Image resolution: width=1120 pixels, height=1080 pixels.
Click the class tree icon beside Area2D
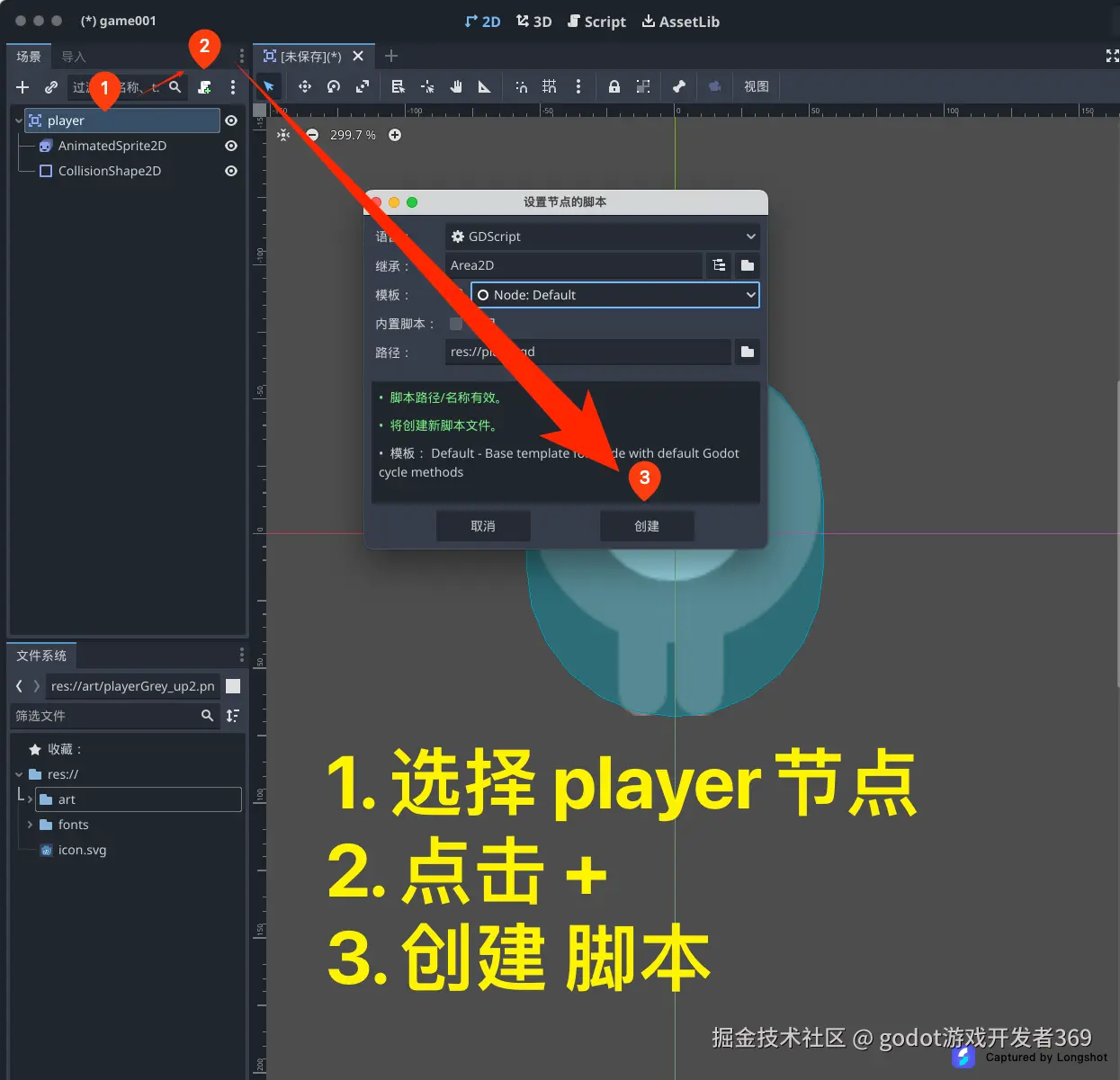click(x=719, y=265)
